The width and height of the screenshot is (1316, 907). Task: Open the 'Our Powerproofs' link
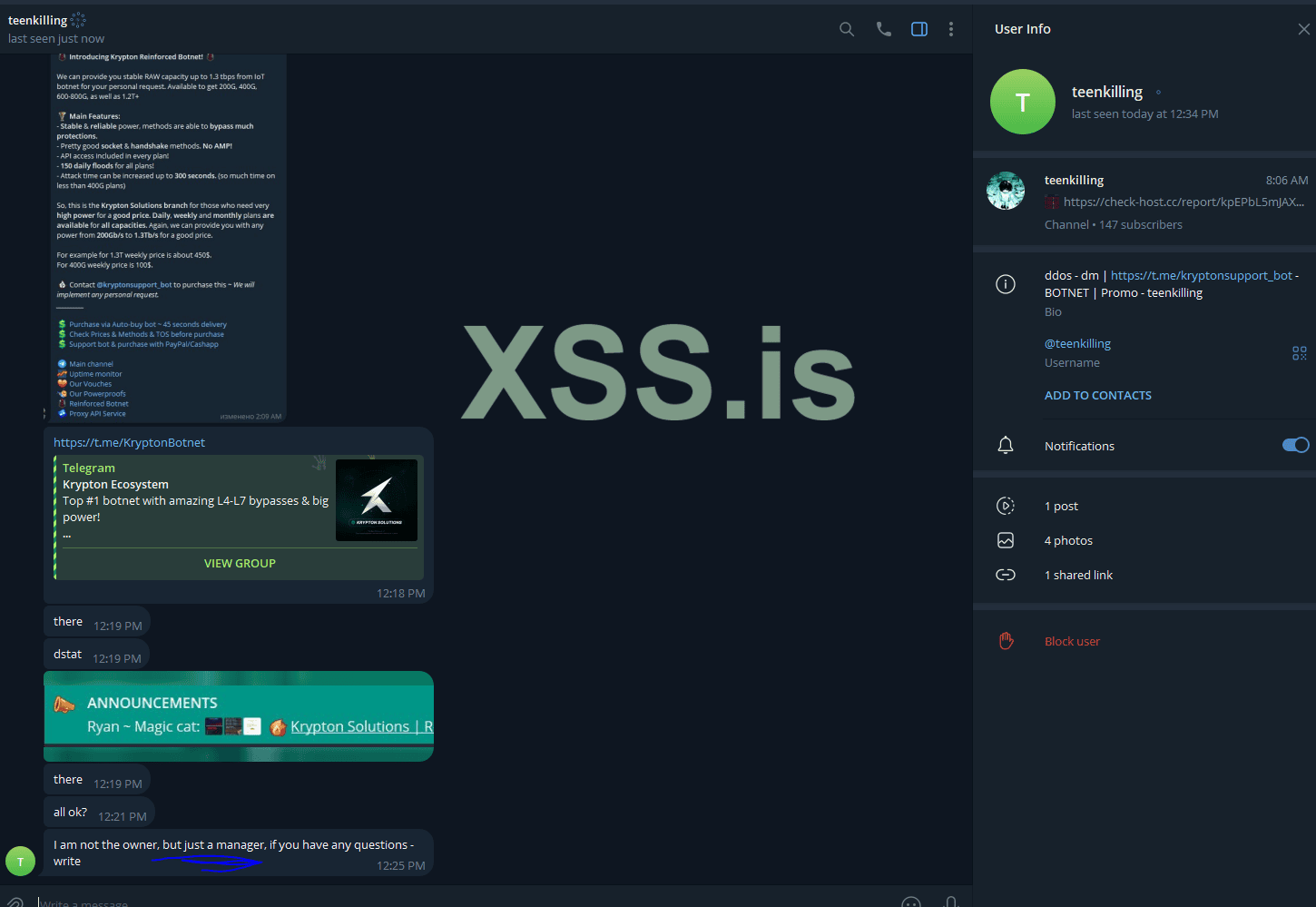click(97, 394)
